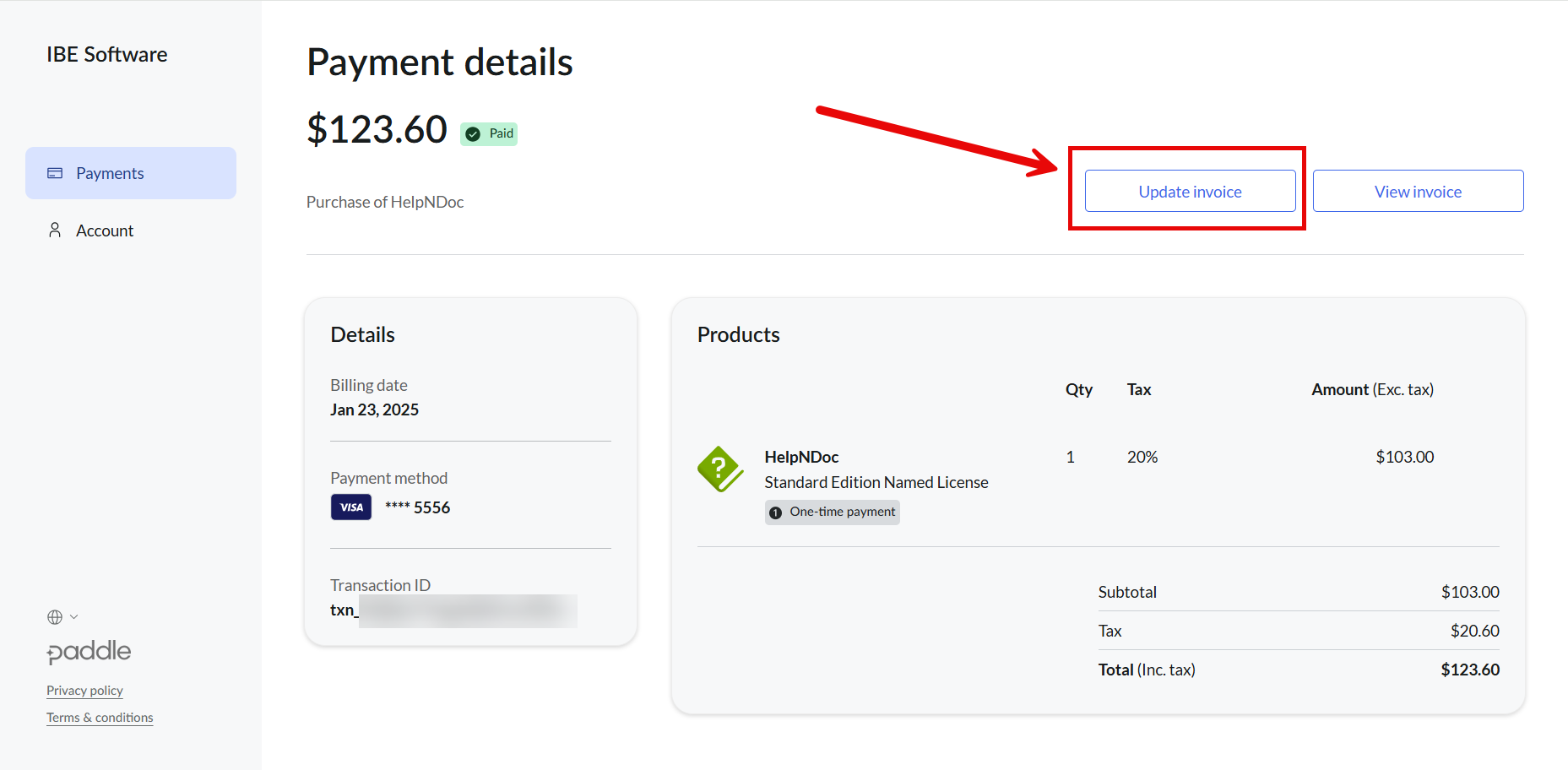Click the card number **** 5556

click(x=417, y=507)
